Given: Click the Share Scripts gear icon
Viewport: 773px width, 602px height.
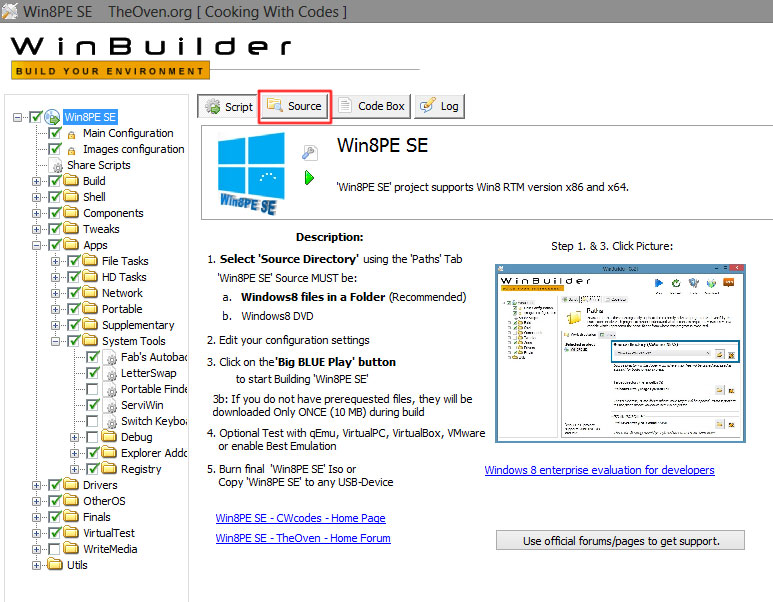Looking at the screenshot, I should 58,165.
